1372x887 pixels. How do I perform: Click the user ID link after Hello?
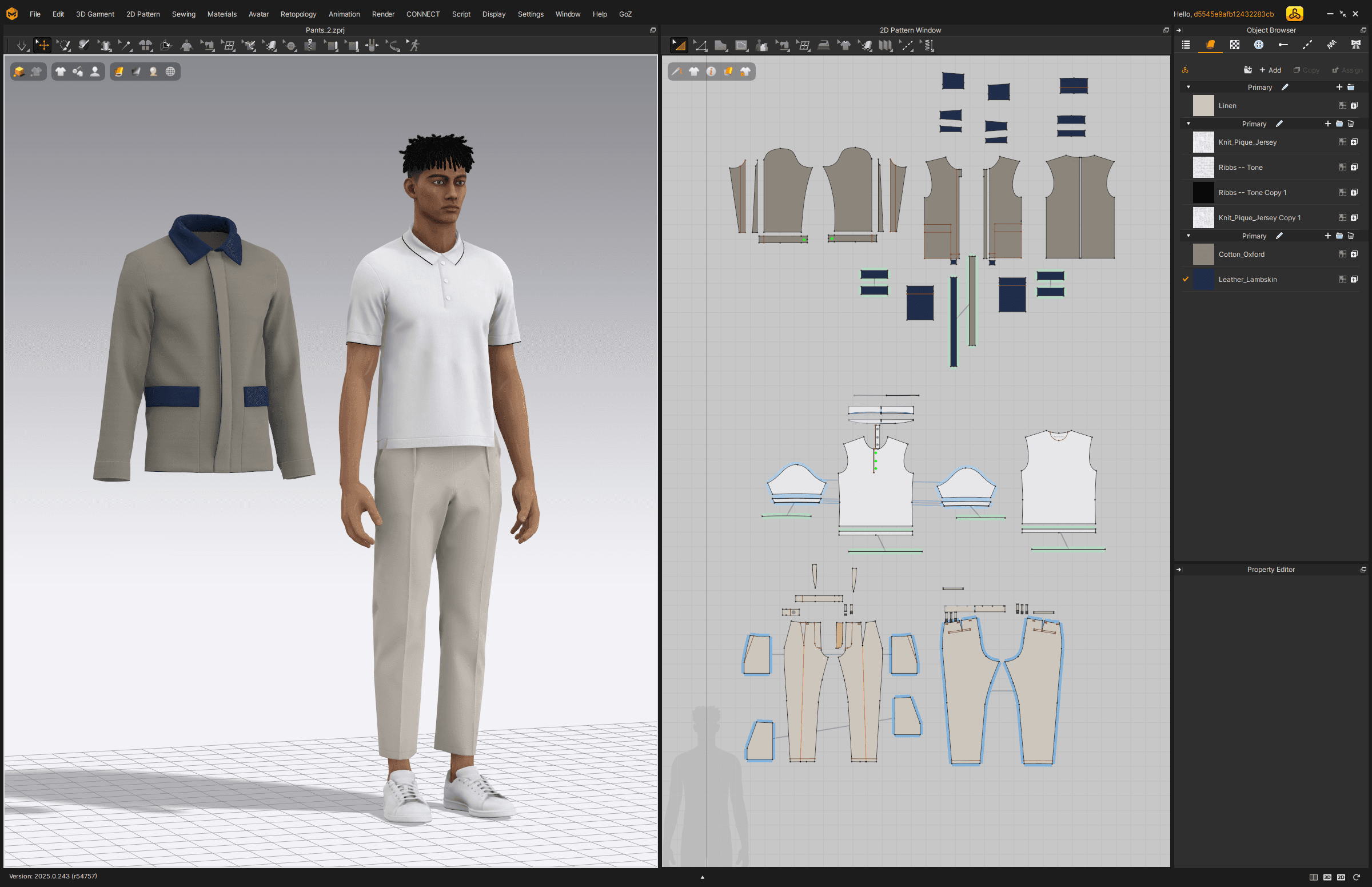(1233, 14)
